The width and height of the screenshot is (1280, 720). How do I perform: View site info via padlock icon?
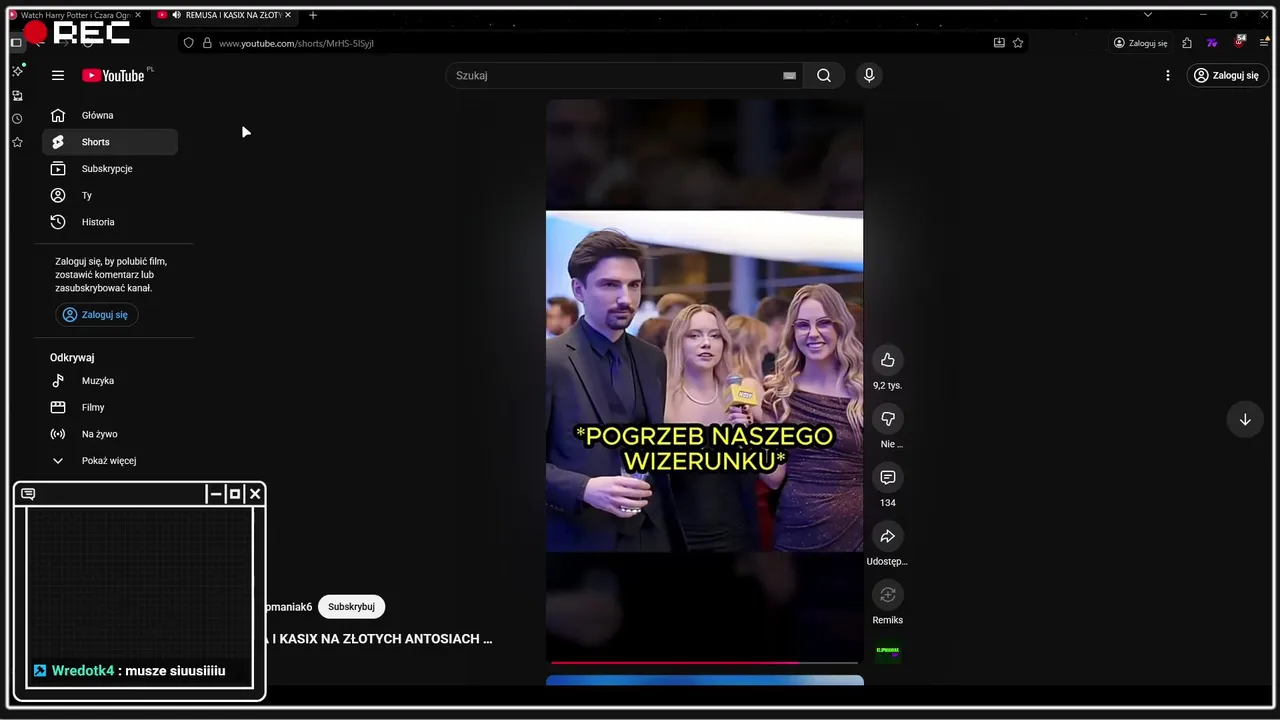207,43
